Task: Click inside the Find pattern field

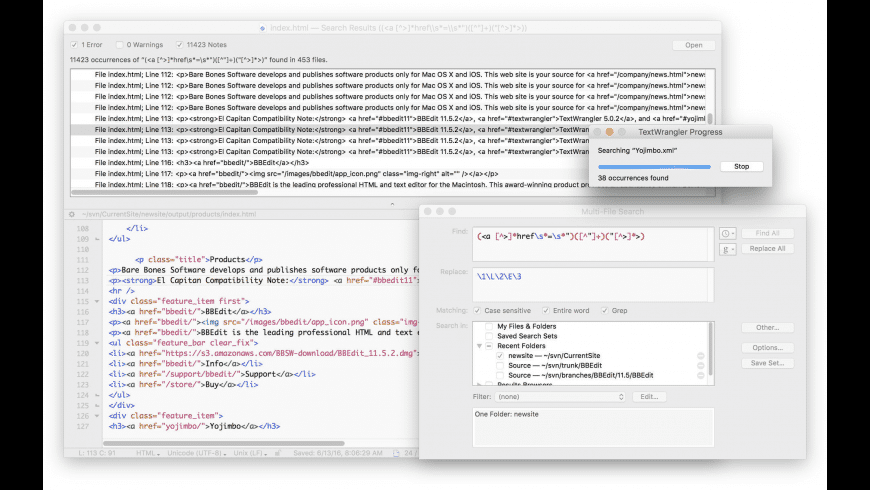Action: [593, 244]
